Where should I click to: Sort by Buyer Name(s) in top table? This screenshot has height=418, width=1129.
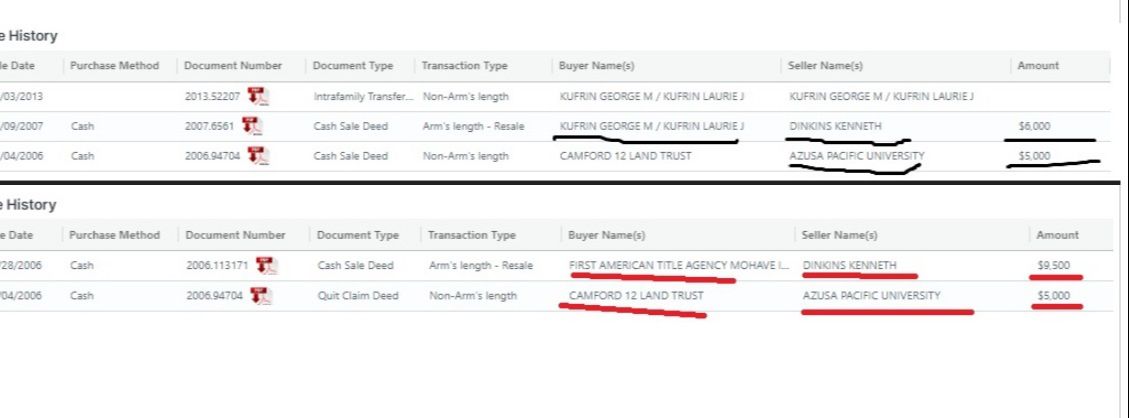(593, 66)
